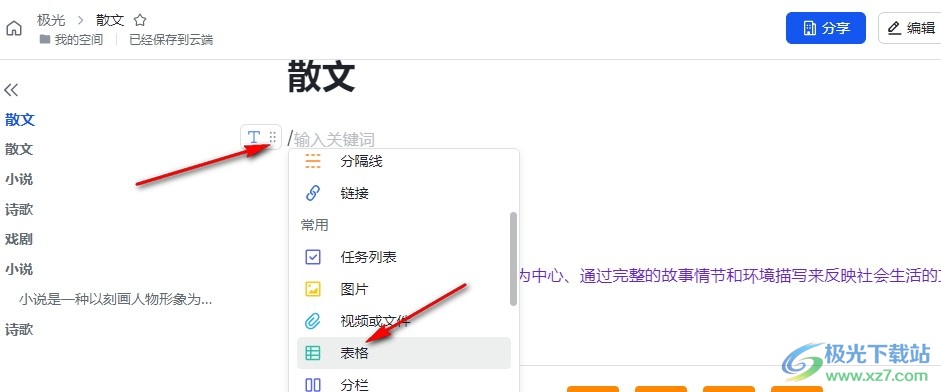
Task: Click the block drag-handle dots icon
Action: pyautogui.click(x=272, y=137)
